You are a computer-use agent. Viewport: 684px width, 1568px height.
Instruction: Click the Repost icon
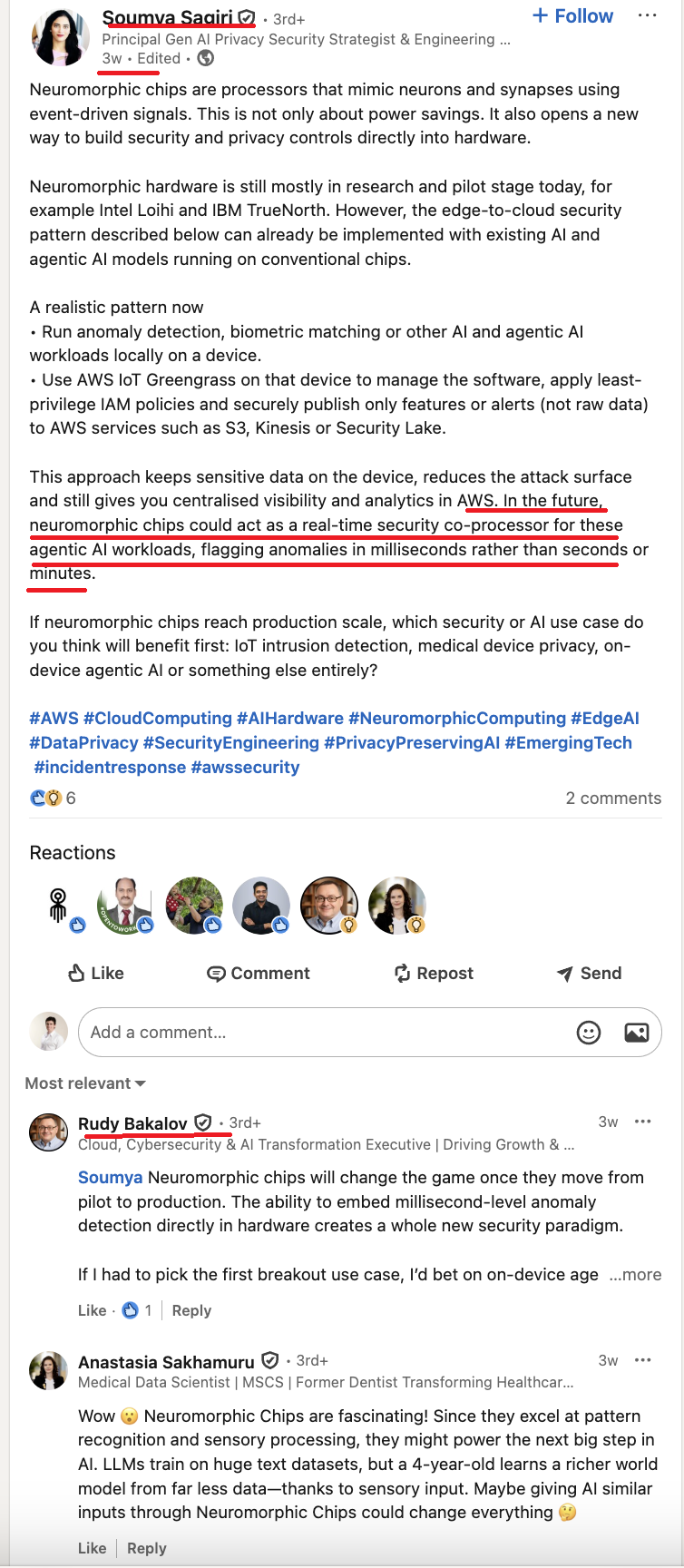(403, 973)
